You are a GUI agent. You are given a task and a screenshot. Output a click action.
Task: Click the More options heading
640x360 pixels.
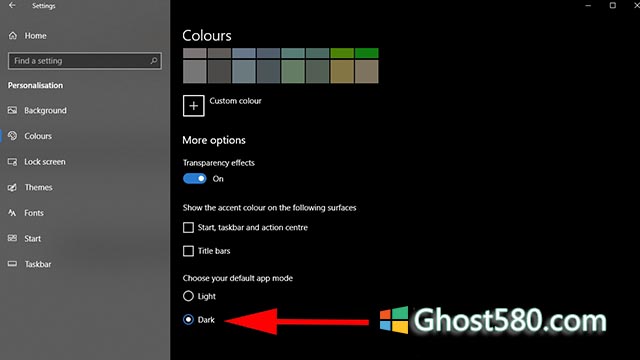(x=214, y=140)
